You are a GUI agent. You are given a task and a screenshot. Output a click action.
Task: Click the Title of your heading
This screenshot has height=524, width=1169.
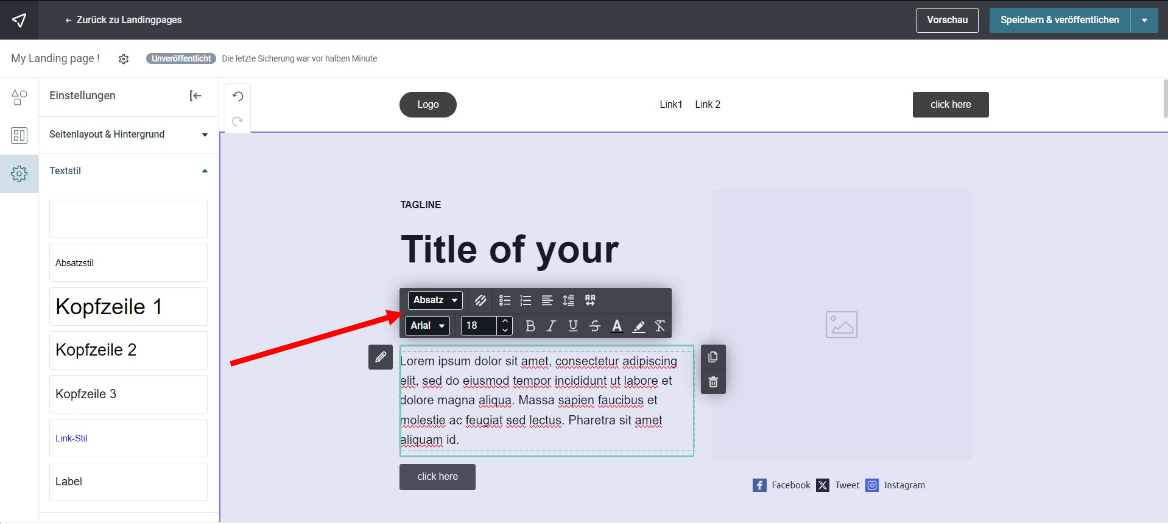[x=509, y=249]
